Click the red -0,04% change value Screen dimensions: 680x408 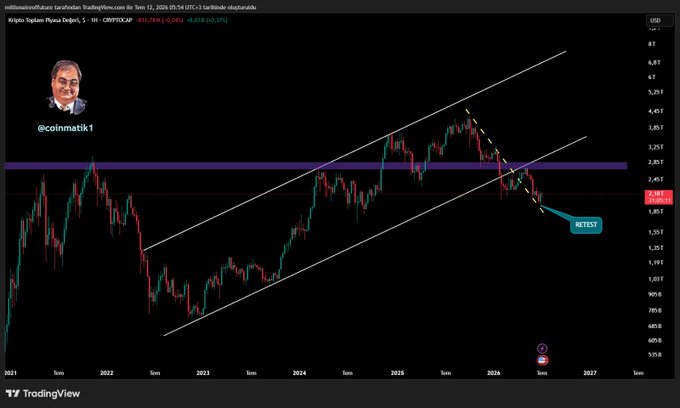(x=173, y=20)
